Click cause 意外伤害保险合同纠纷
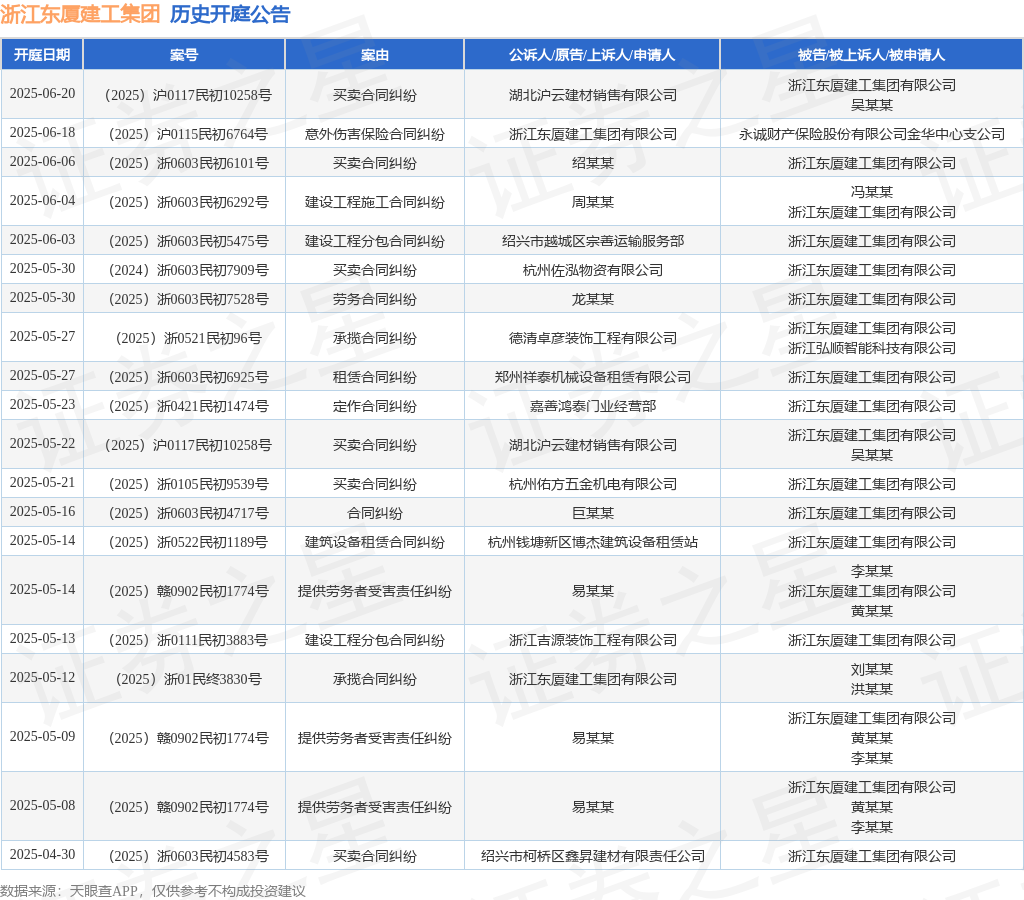Image resolution: width=1024 pixels, height=900 pixels. pos(374,134)
